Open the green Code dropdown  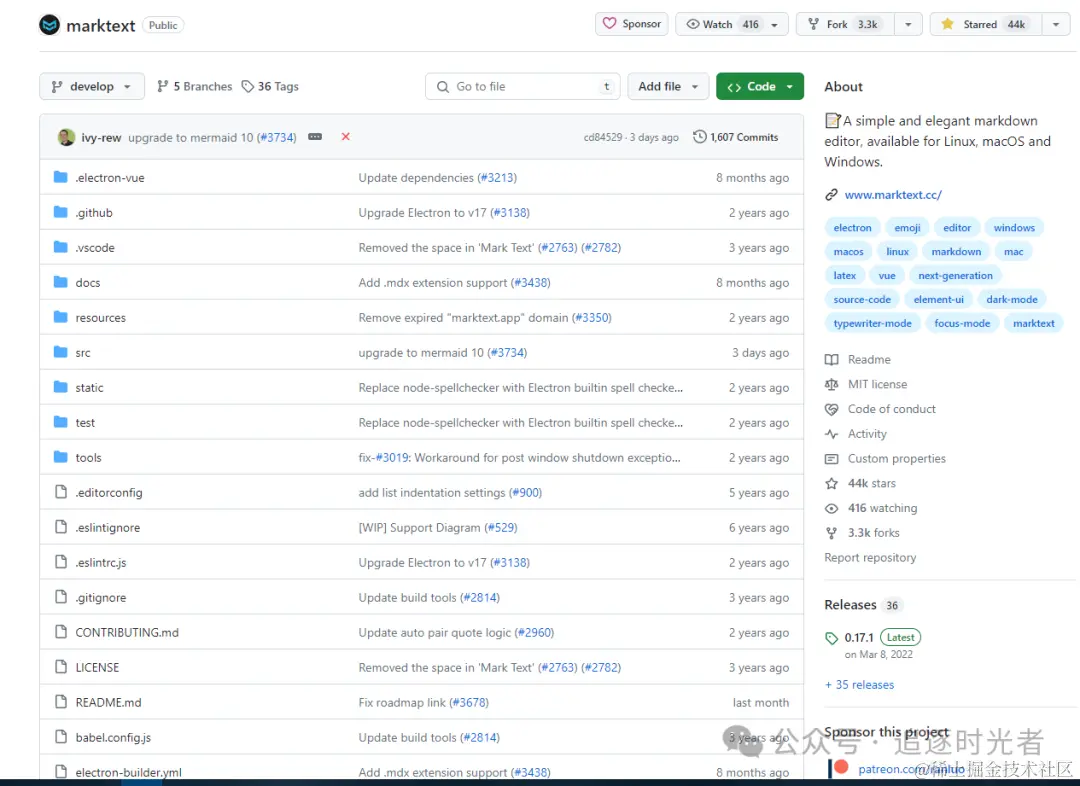point(760,86)
